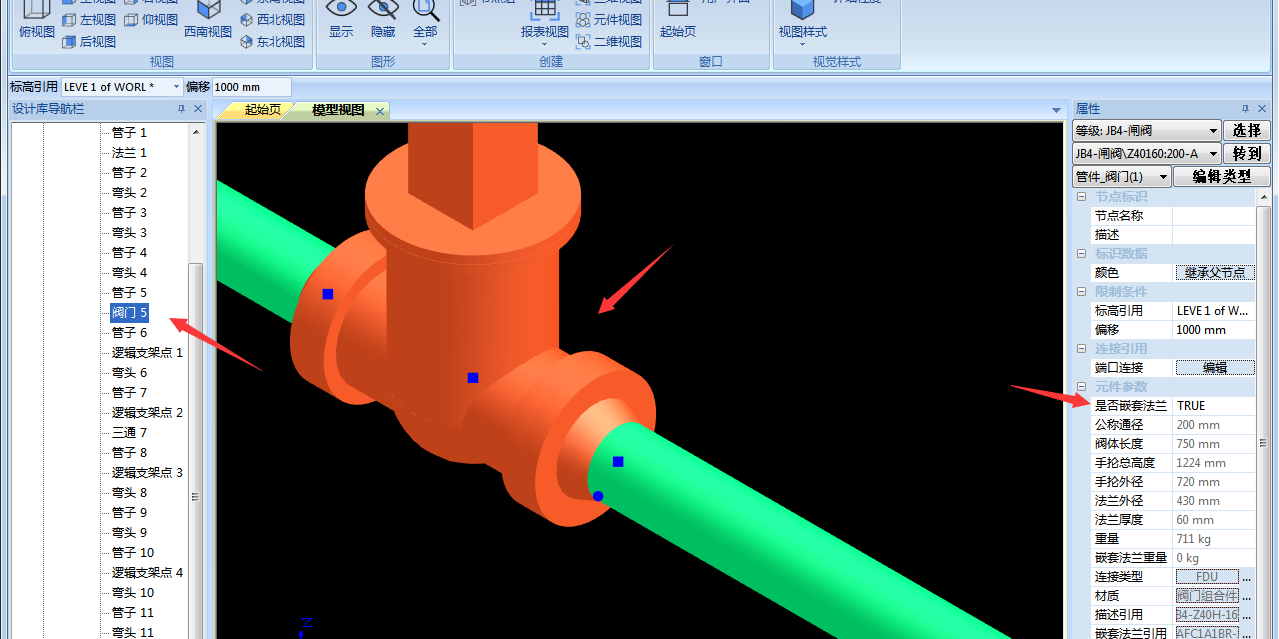
Task: Click the 选择 button in properties
Action: (x=1246, y=131)
